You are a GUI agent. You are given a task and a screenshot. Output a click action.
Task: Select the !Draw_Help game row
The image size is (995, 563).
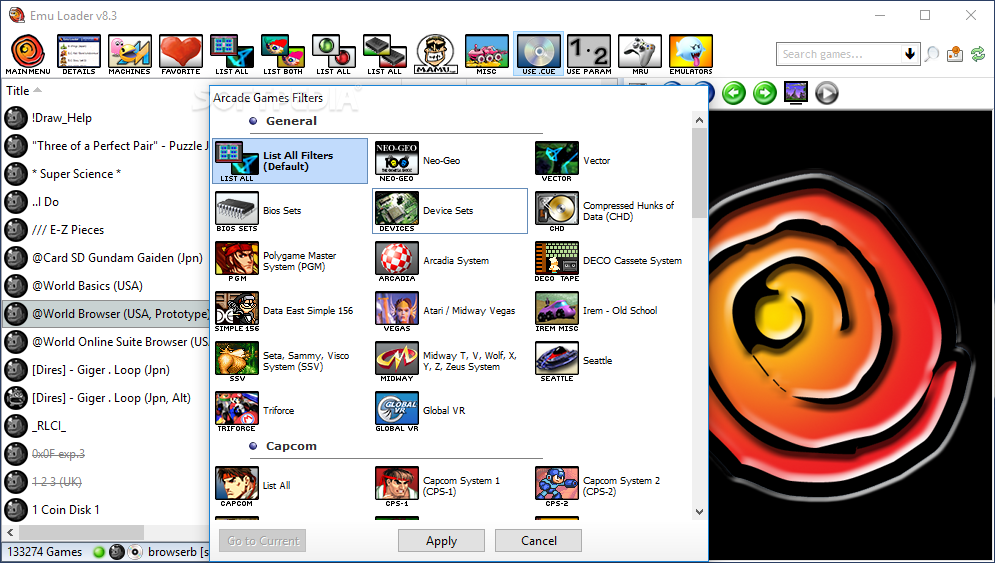pyautogui.click(x=105, y=118)
